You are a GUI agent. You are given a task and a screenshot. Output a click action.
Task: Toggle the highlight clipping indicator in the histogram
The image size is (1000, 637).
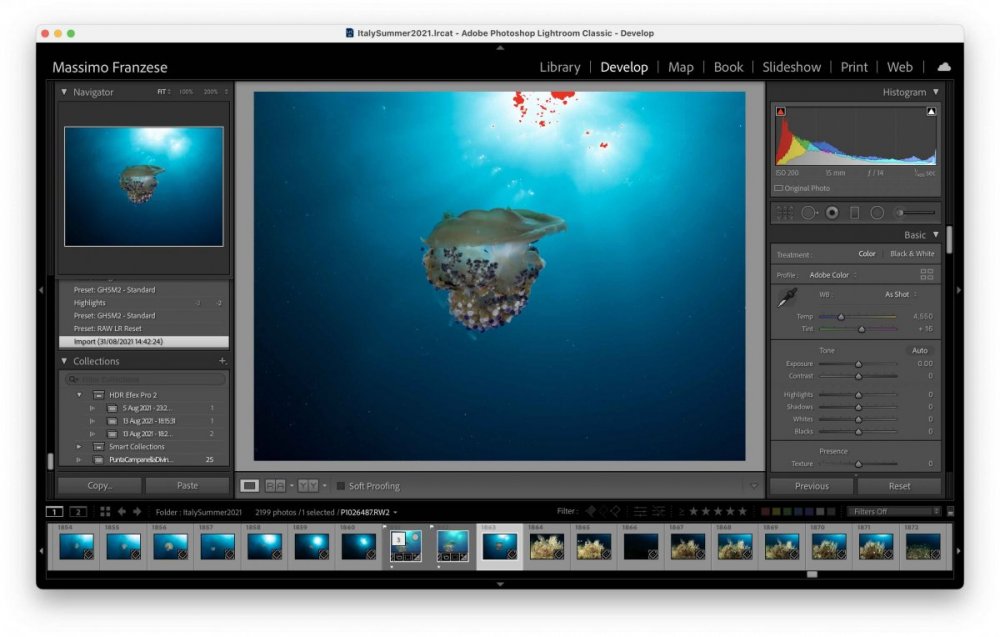coord(931,112)
